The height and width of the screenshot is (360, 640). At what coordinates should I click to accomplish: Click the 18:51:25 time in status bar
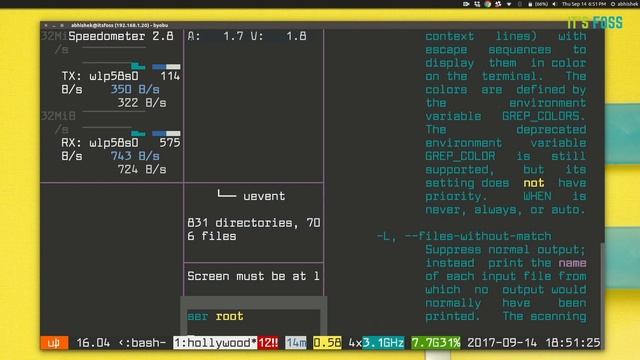[573, 343]
